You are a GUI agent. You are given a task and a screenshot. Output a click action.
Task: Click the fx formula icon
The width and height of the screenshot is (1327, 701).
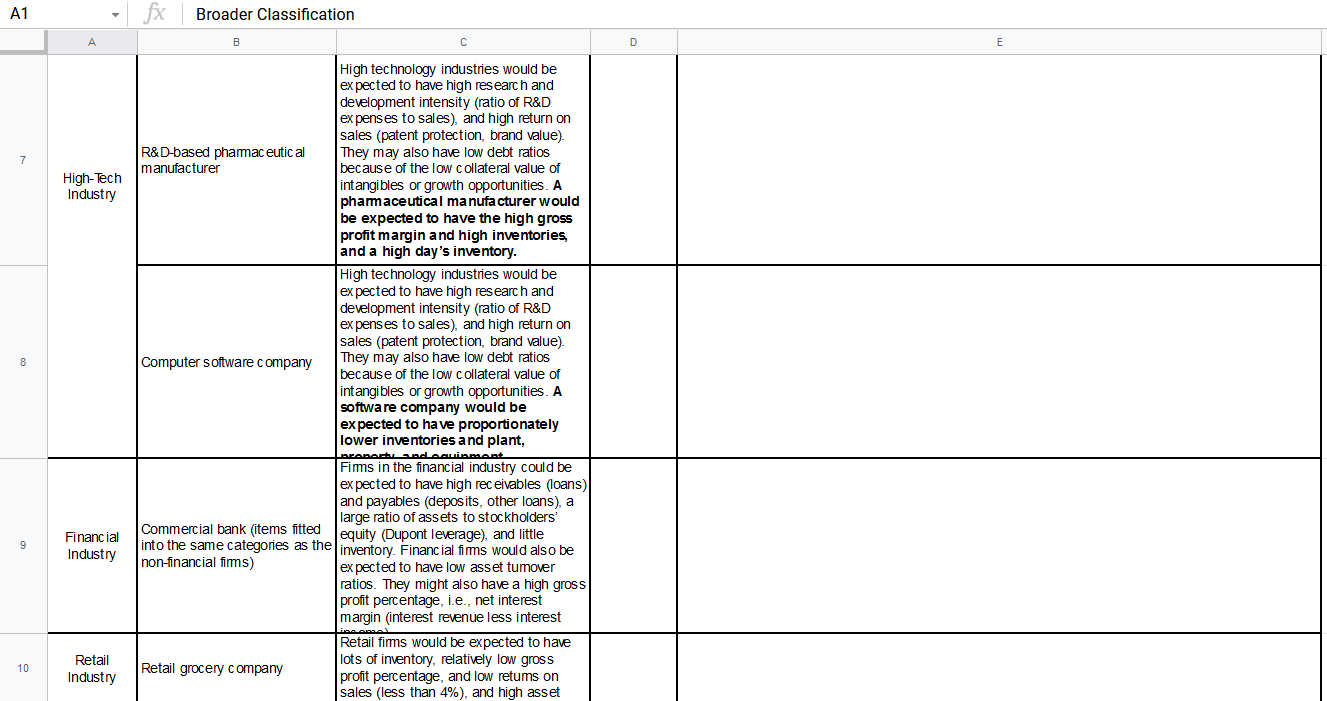click(x=155, y=14)
